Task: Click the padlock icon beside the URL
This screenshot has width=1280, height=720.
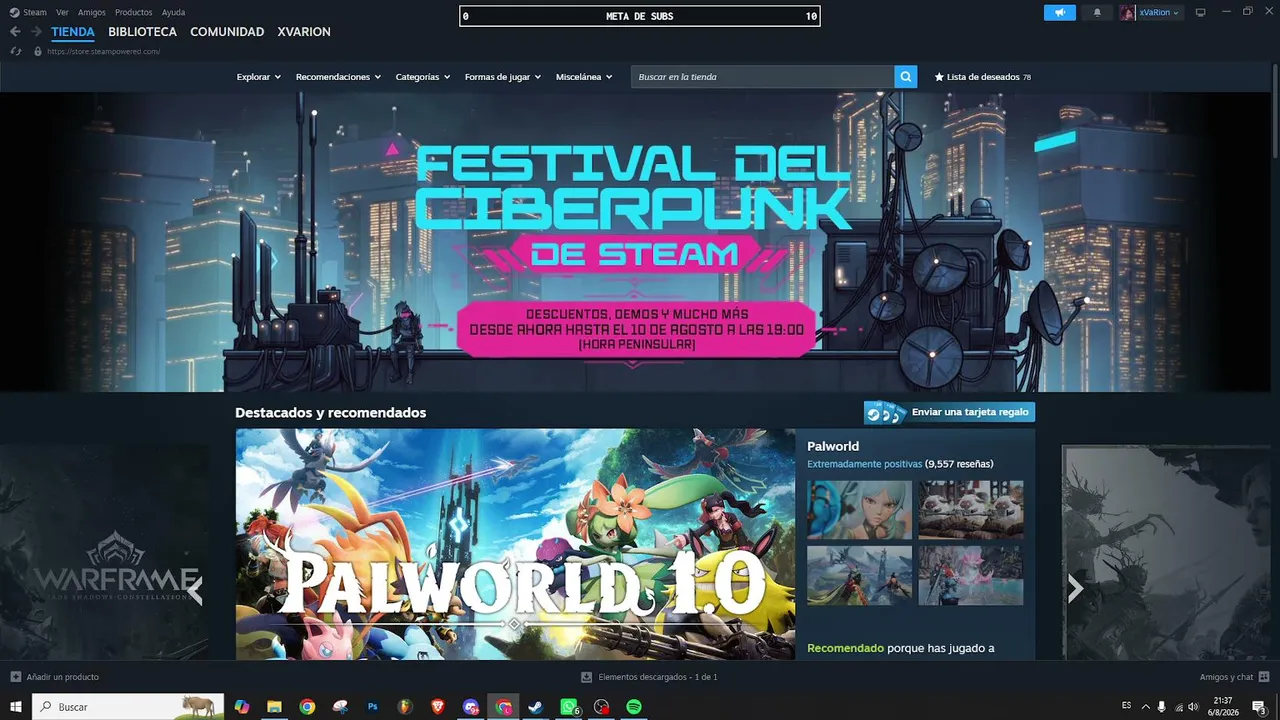Action: tap(38, 51)
